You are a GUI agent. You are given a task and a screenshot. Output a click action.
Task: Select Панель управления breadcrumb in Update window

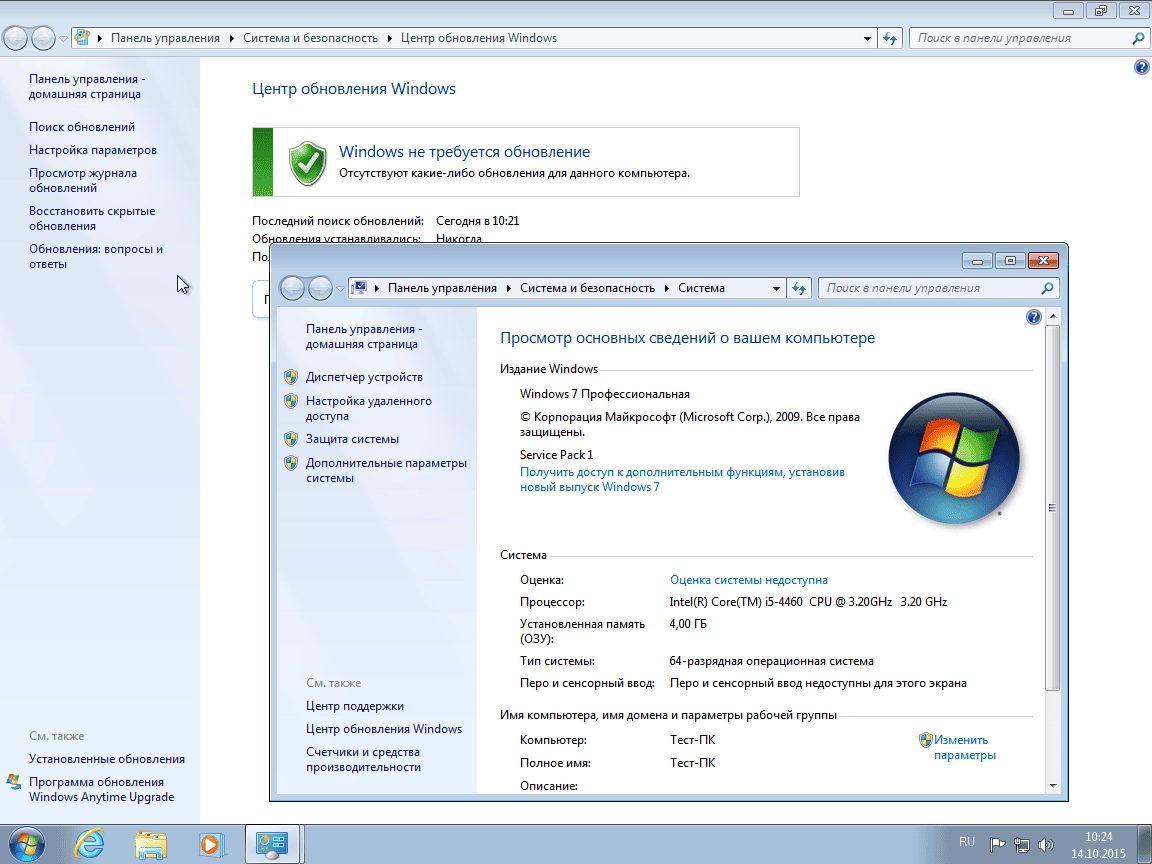165,38
